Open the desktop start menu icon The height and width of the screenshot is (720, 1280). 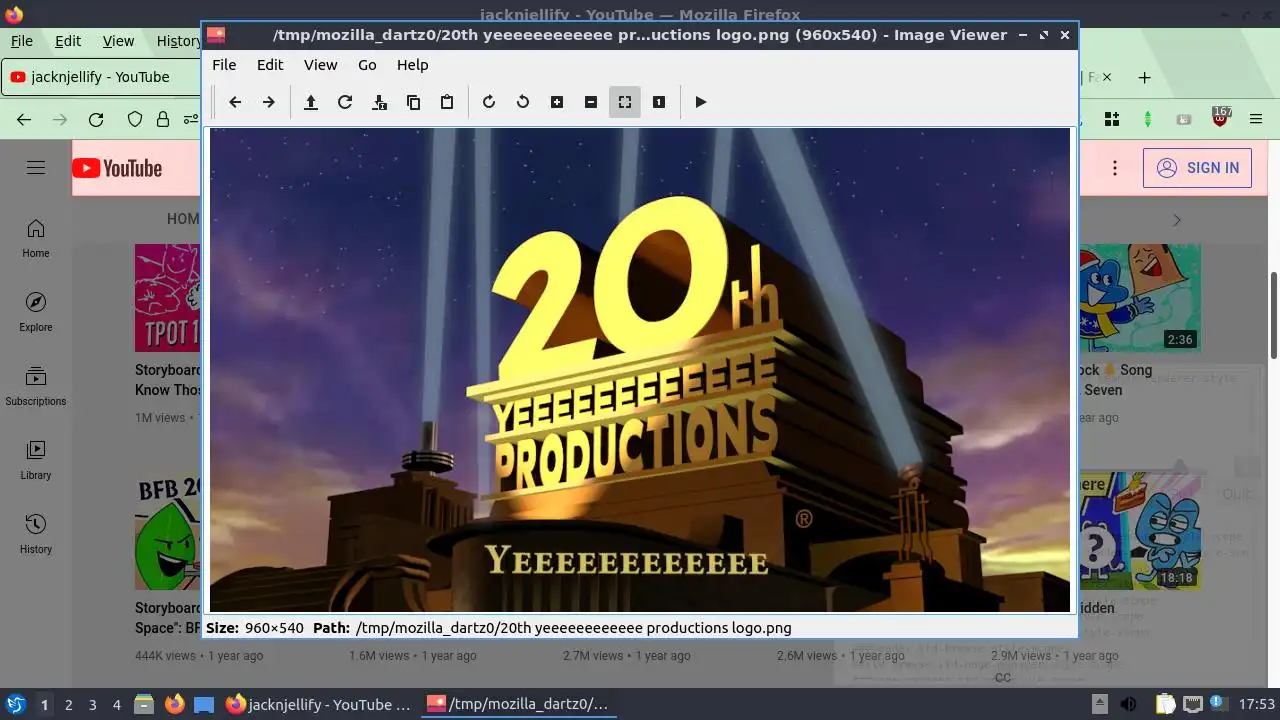coord(15,704)
